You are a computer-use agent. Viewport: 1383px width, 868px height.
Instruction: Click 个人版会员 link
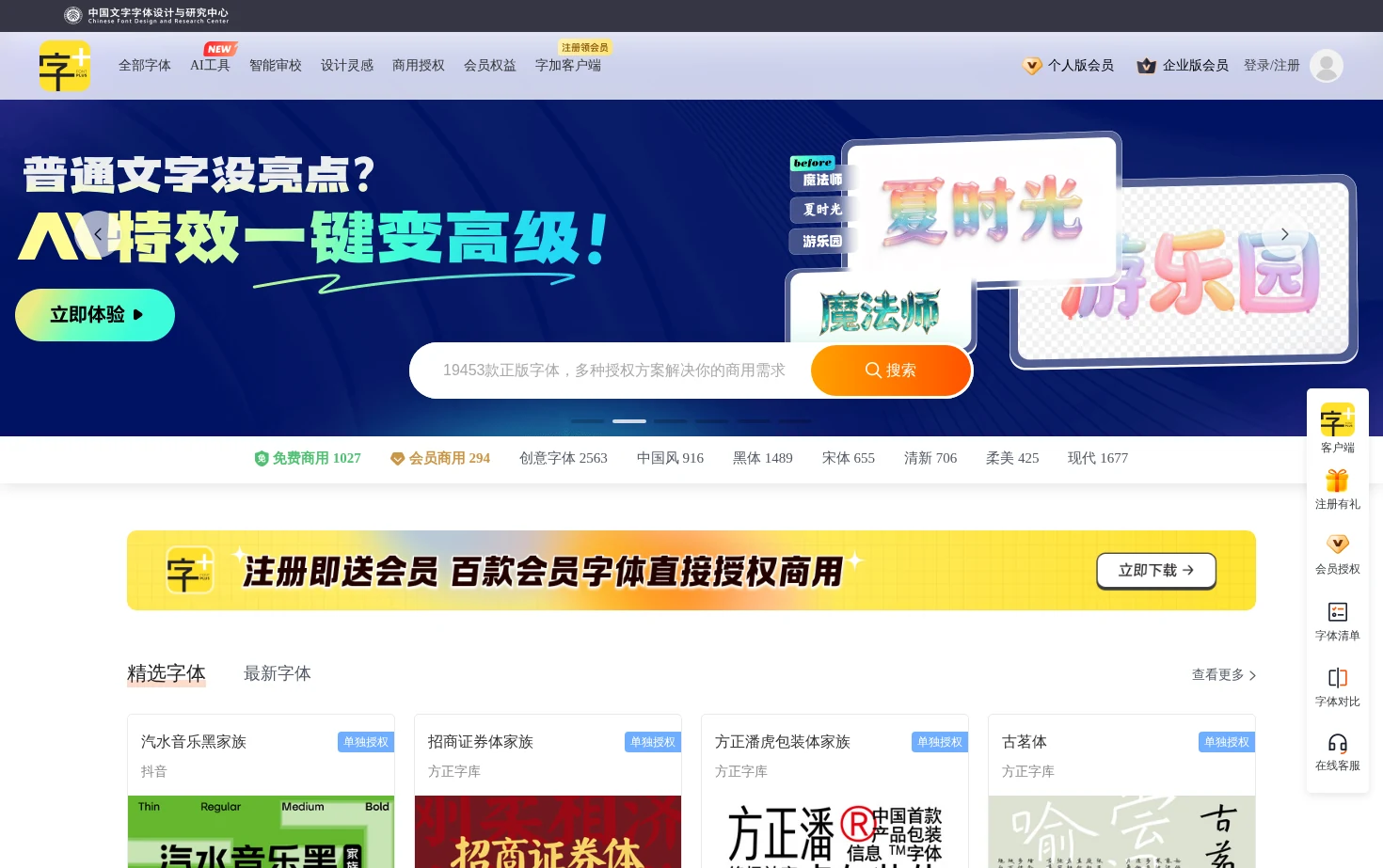click(1081, 65)
